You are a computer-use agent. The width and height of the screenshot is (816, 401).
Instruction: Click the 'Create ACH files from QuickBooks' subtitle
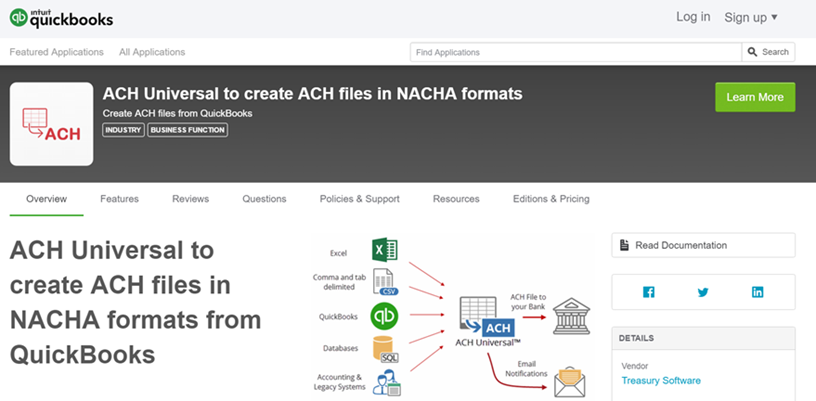tap(177, 113)
